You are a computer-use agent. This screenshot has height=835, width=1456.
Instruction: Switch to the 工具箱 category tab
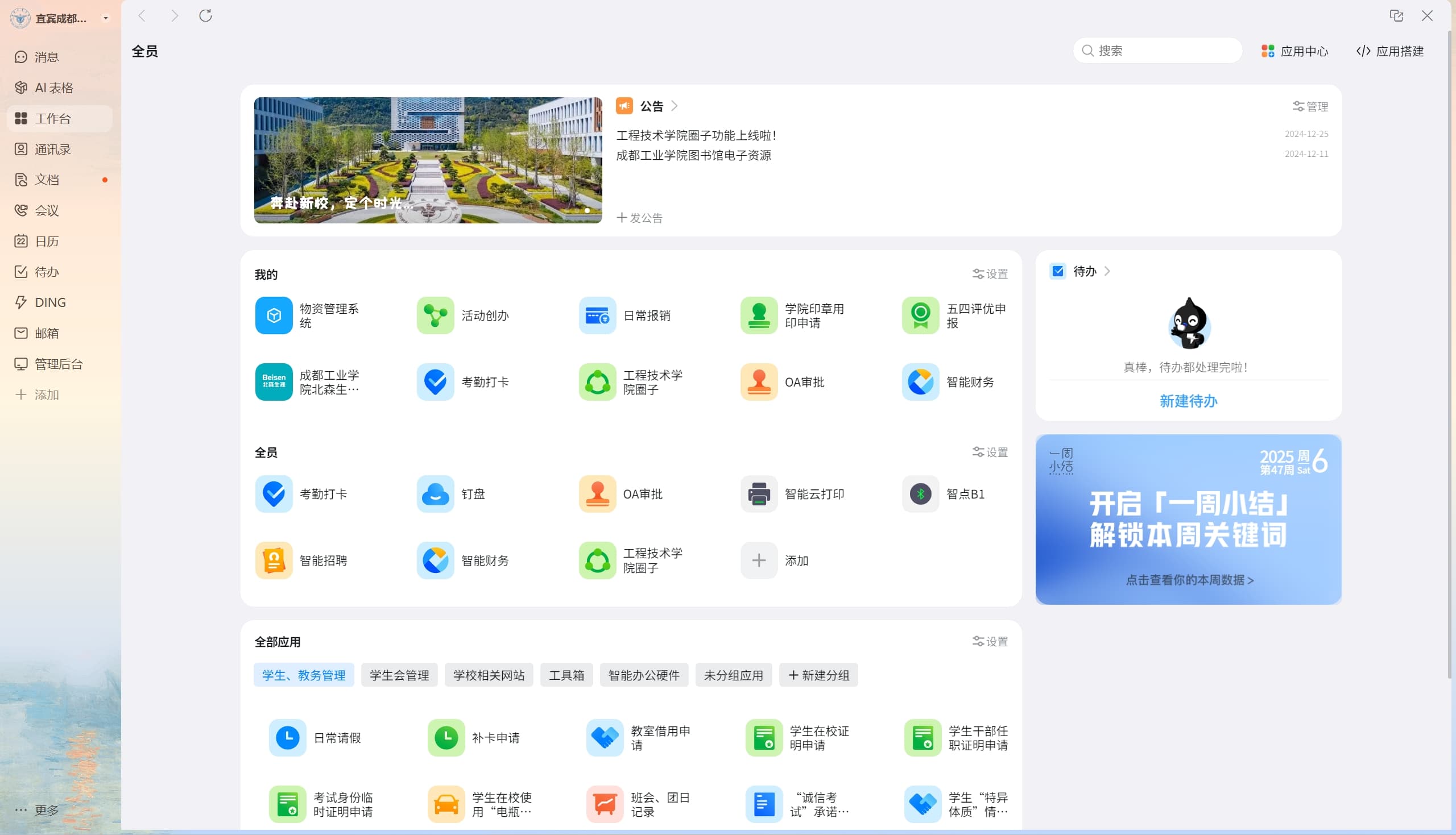566,674
